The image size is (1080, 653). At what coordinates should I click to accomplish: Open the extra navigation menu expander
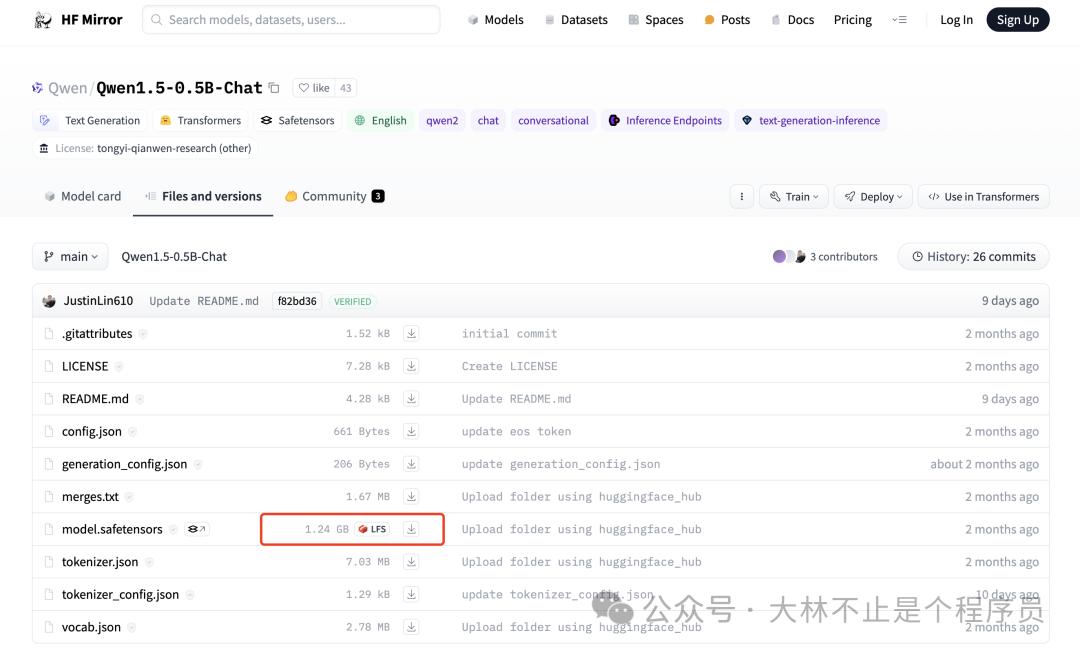coord(899,20)
